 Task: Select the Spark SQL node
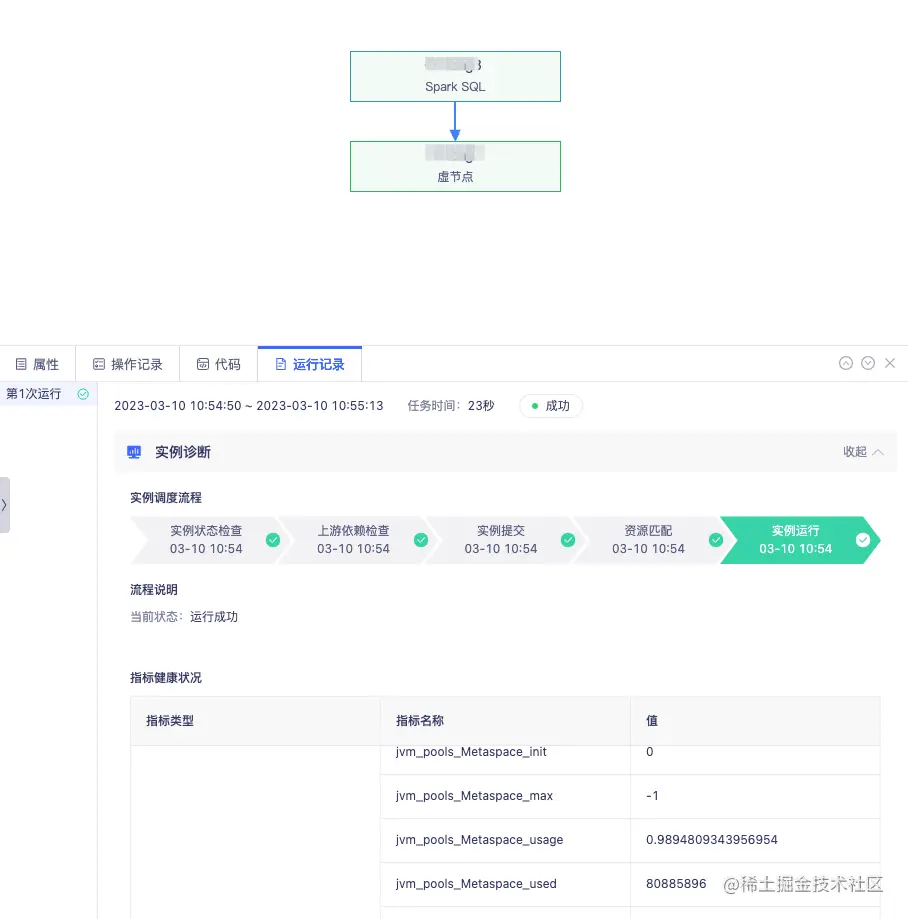455,76
